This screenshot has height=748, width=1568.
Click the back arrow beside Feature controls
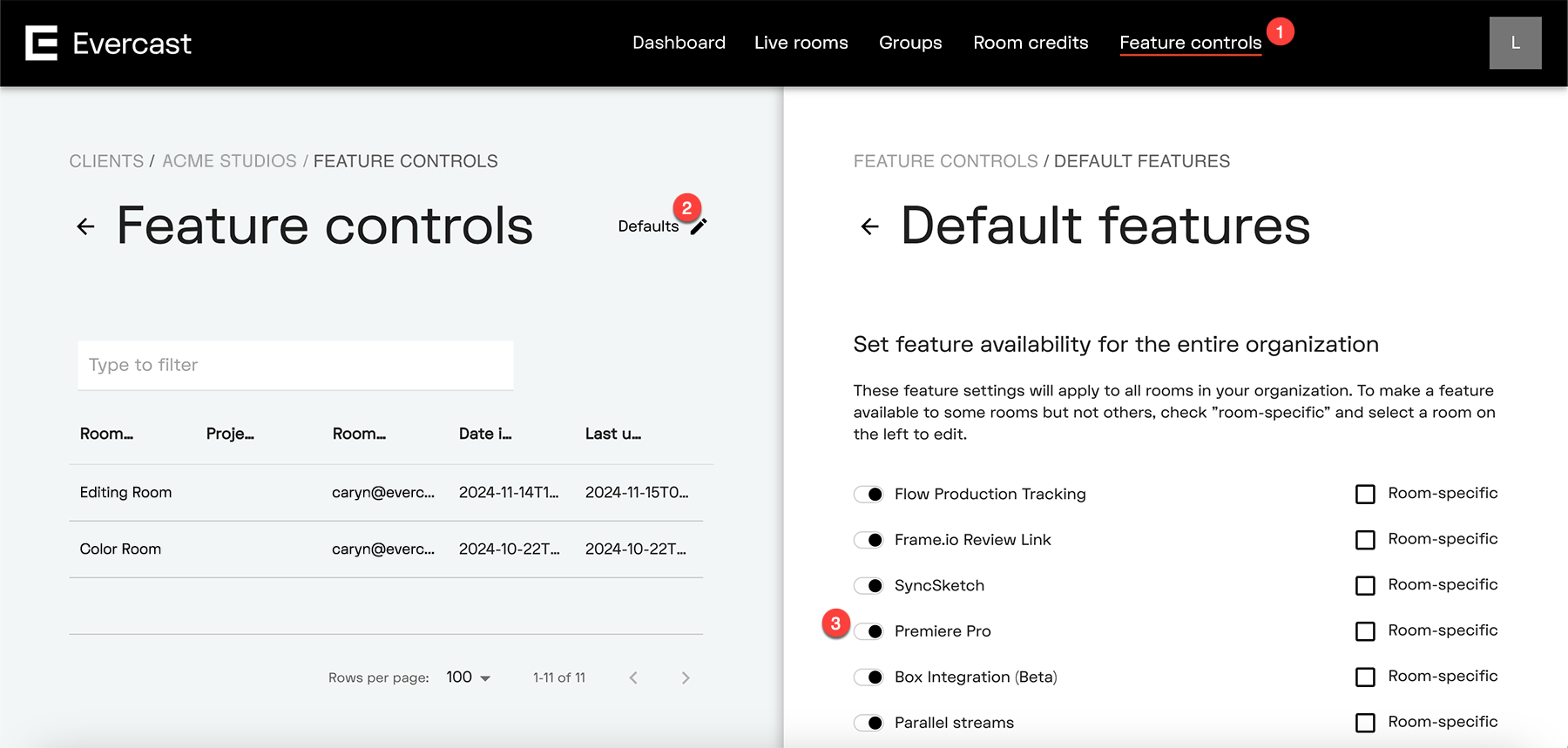click(85, 226)
